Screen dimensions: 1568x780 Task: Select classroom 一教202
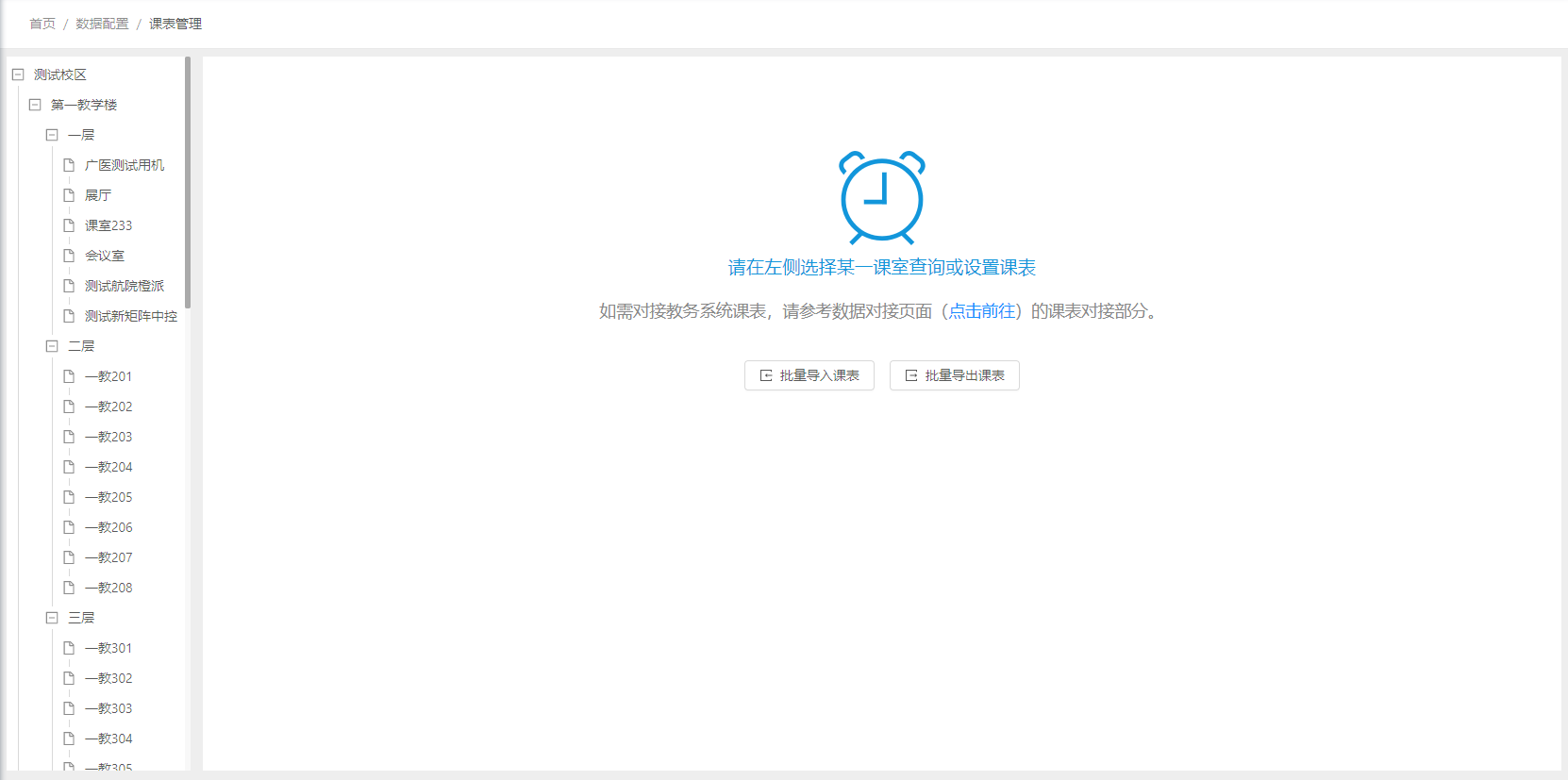(x=108, y=407)
